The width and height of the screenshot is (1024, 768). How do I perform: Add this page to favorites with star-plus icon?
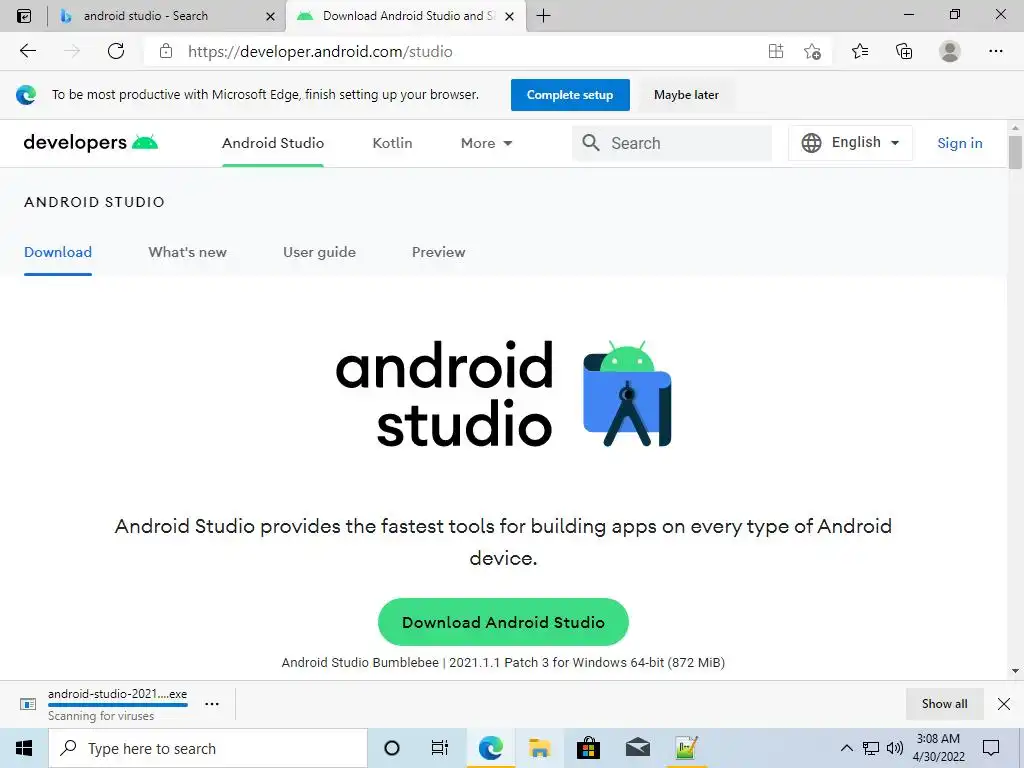[x=812, y=51]
